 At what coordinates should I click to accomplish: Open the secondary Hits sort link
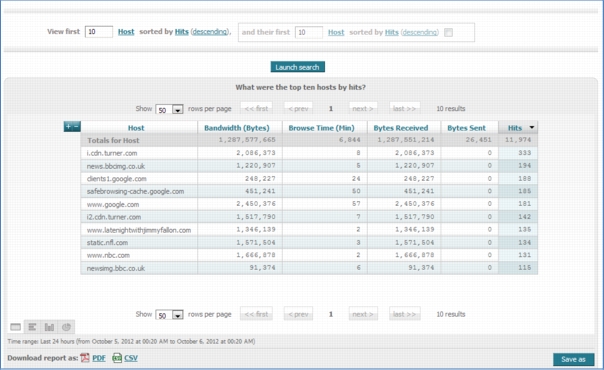coord(392,32)
